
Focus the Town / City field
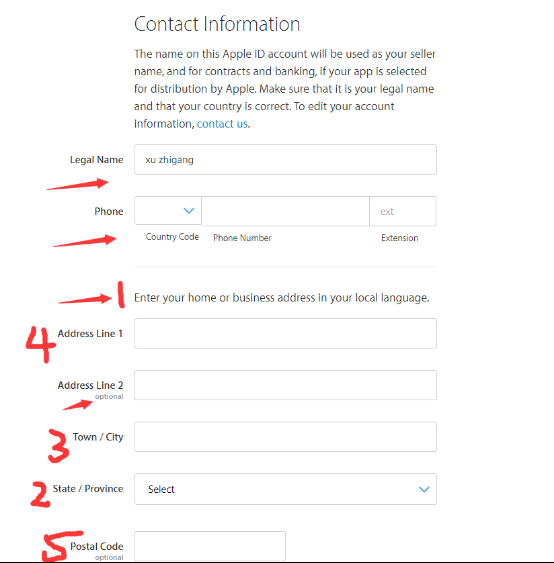coord(285,437)
